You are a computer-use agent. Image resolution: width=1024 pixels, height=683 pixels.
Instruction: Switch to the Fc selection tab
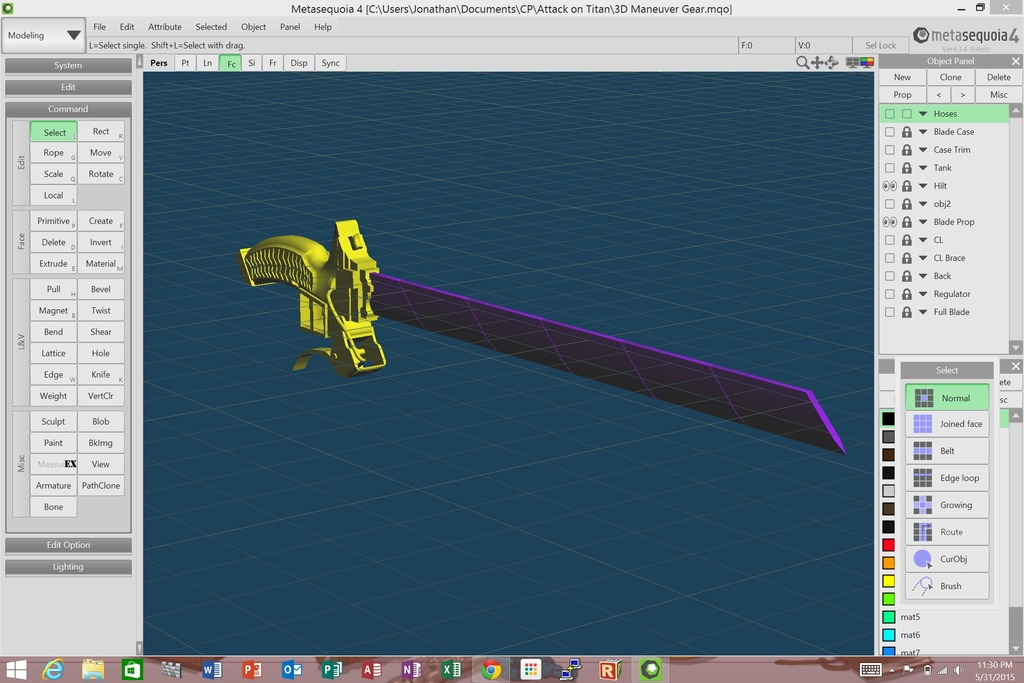point(230,62)
